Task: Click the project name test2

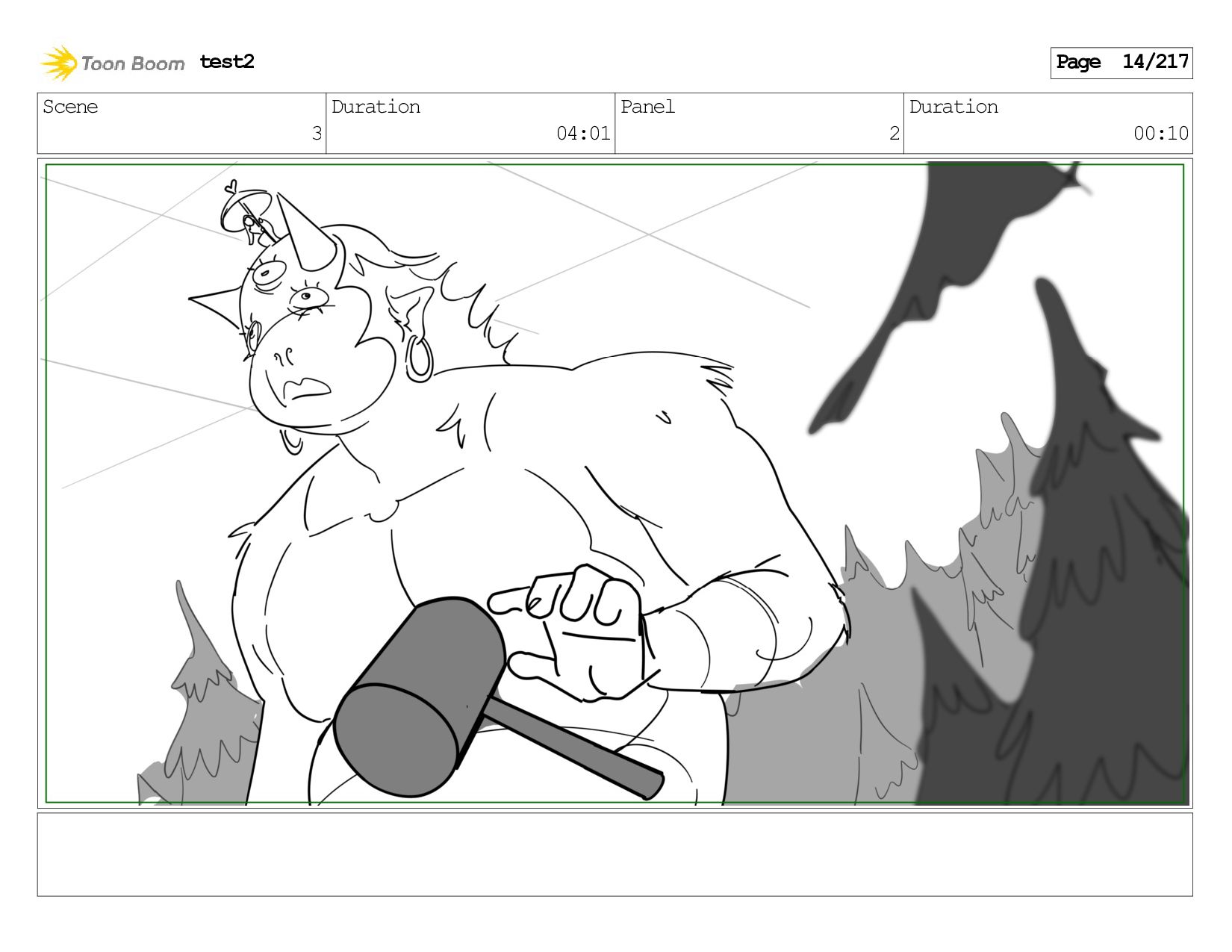Action: pos(227,62)
